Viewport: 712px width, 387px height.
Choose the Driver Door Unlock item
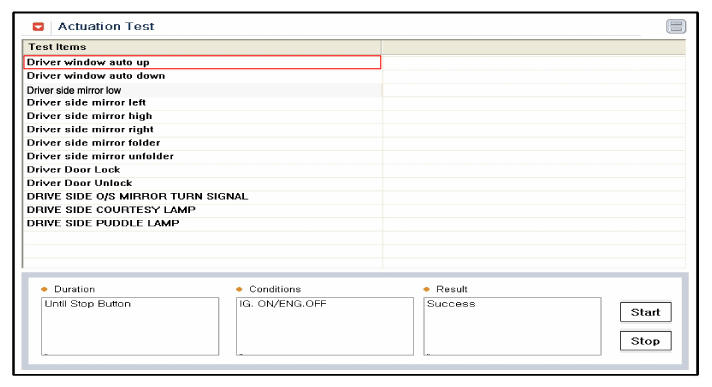202,183
